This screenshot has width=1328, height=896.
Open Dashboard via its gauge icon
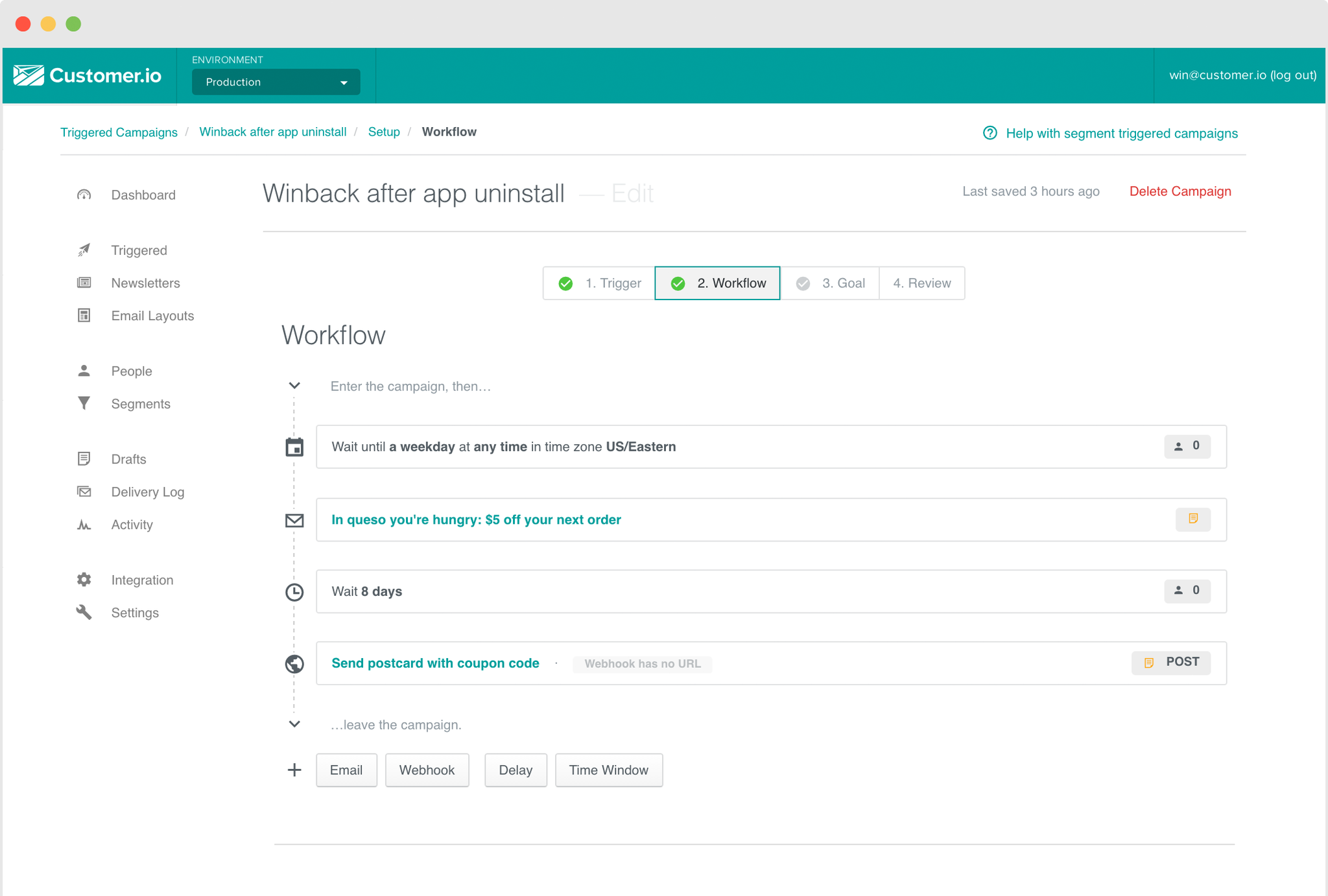click(84, 195)
